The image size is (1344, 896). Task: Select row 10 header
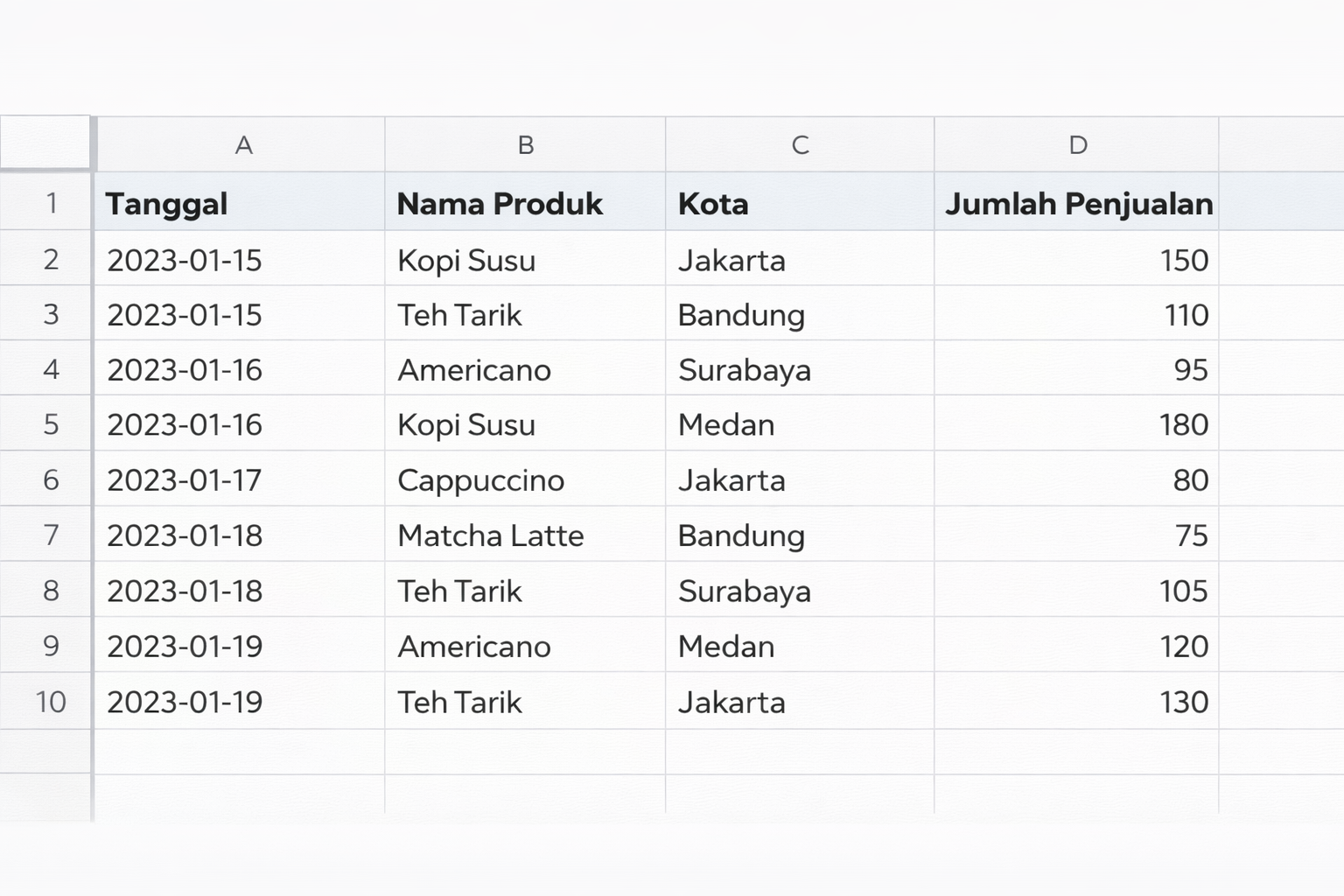pyautogui.click(x=50, y=702)
